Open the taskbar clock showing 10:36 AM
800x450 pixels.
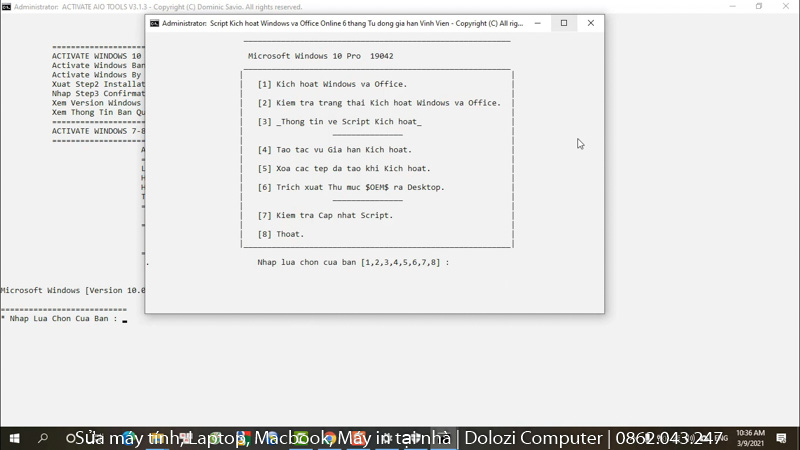(x=749, y=438)
